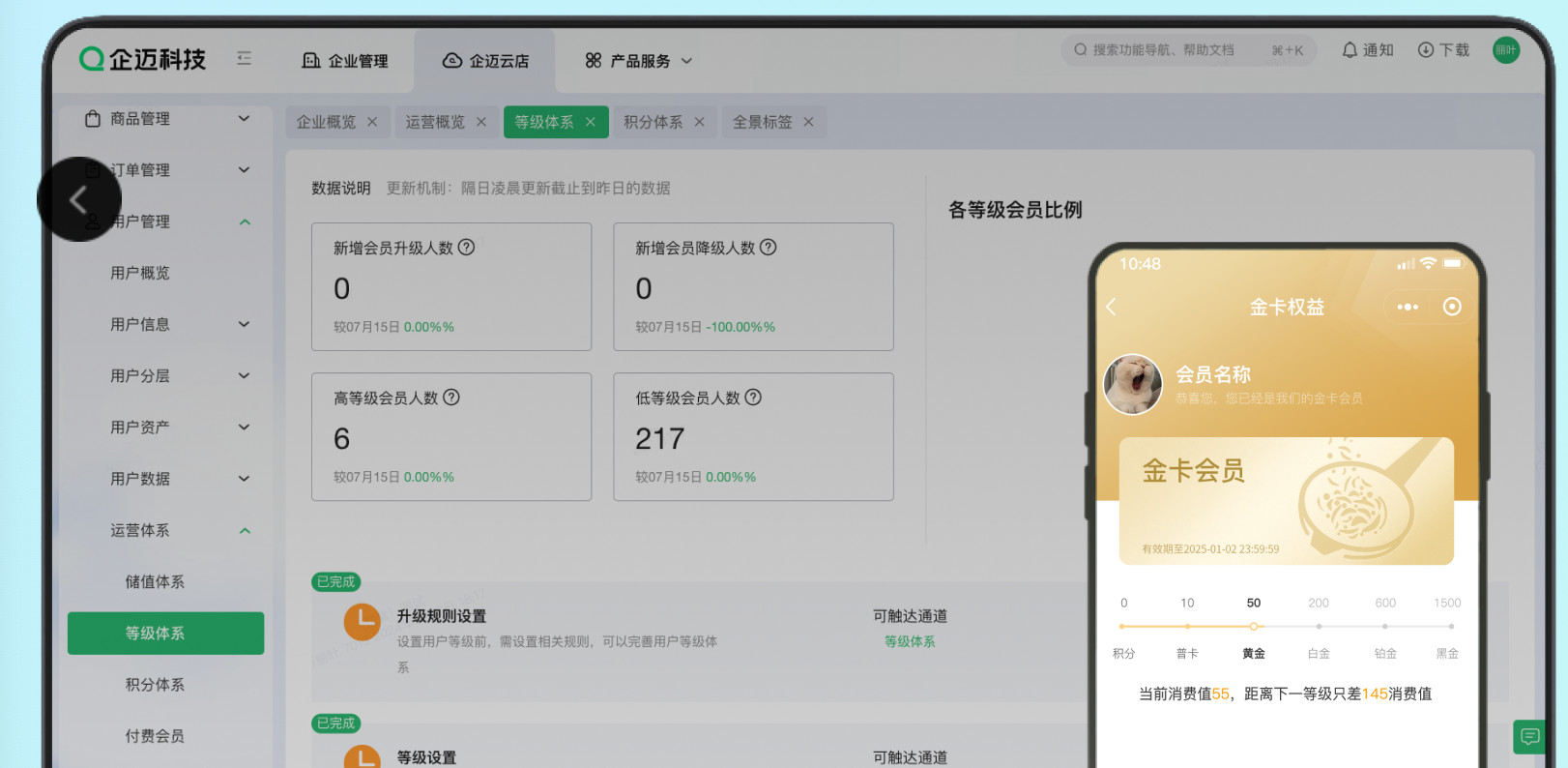Click the notification bell icon
Screen dimensions: 1568x768
click(x=1350, y=50)
